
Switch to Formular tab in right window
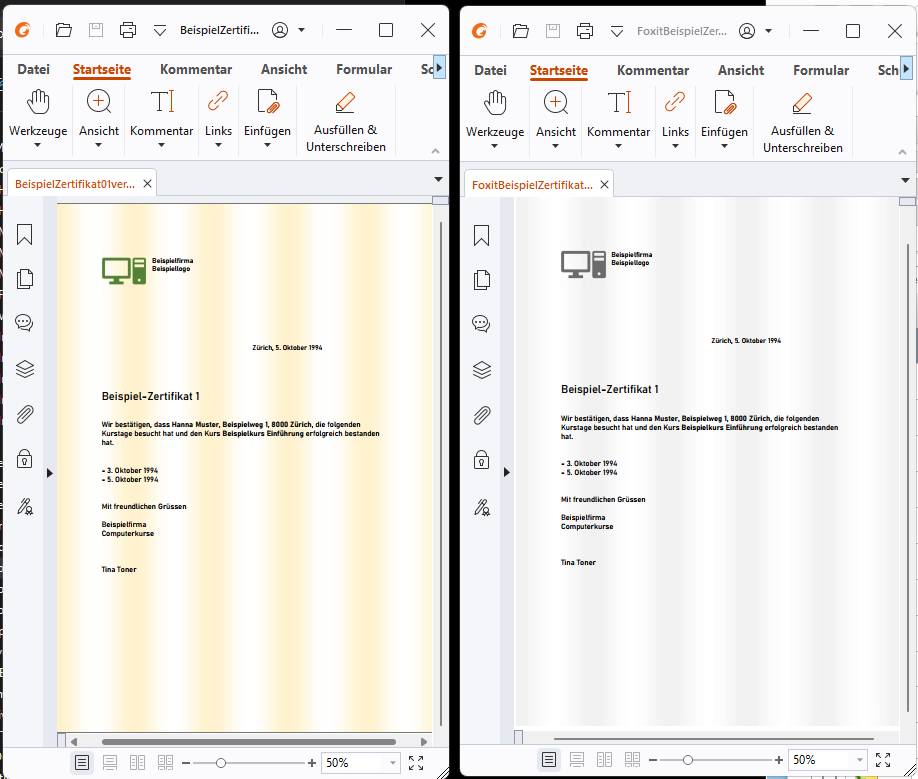pyautogui.click(x=821, y=70)
